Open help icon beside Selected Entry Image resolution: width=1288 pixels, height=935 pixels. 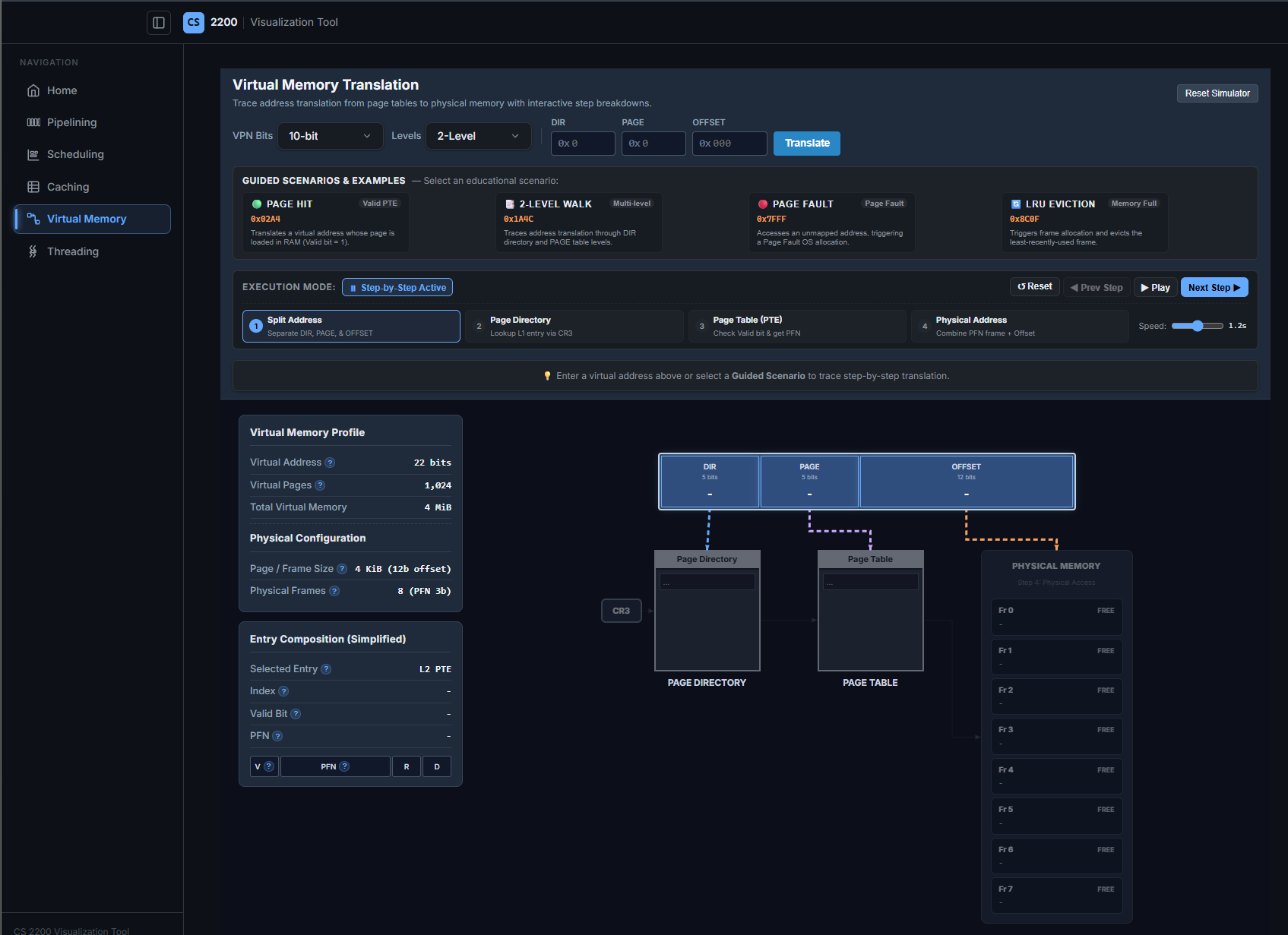[326, 669]
